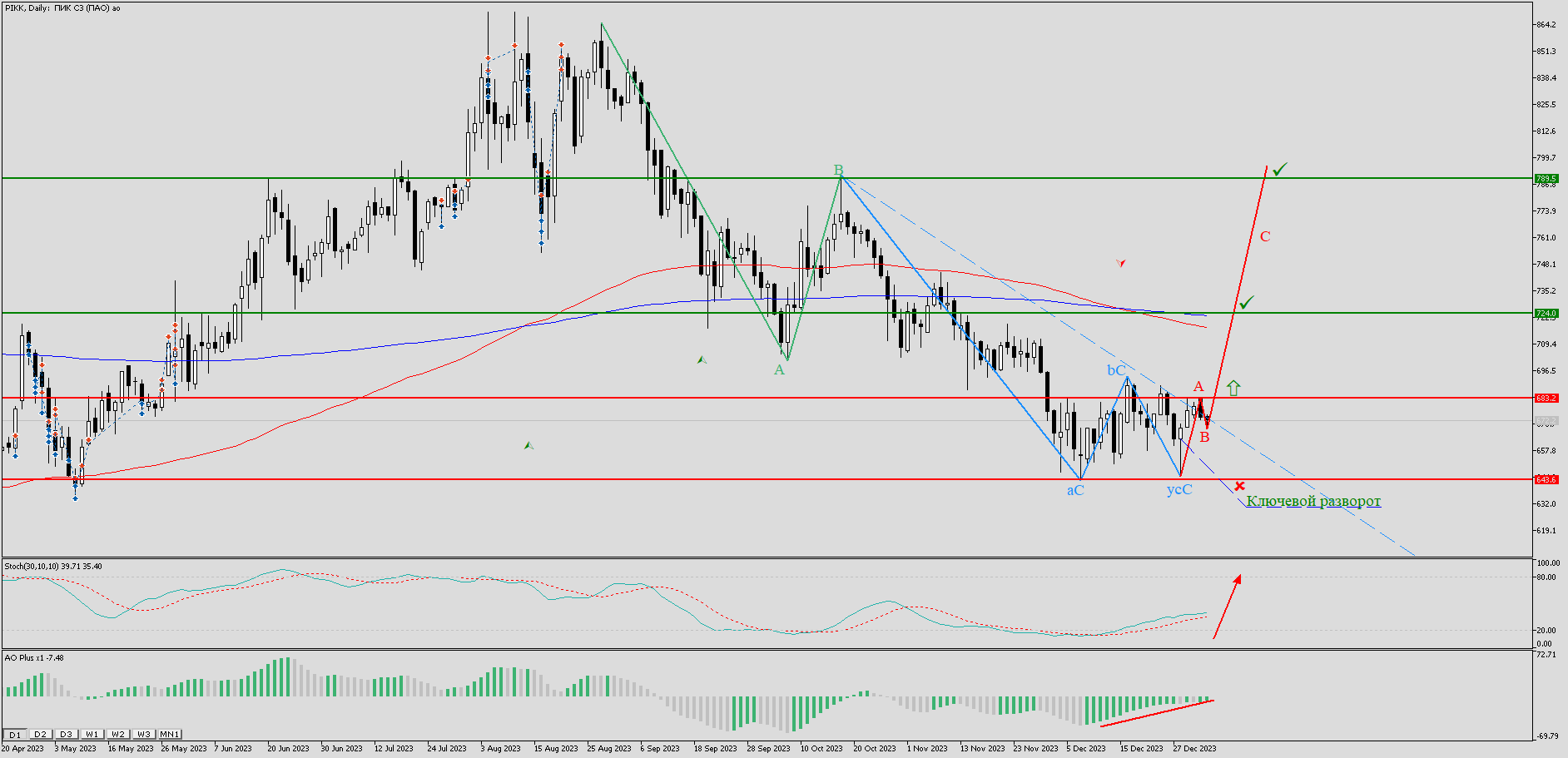Select the blue 'ycC' wave label
Image resolution: width=1568 pixels, height=758 pixels.
(1179, 489)
